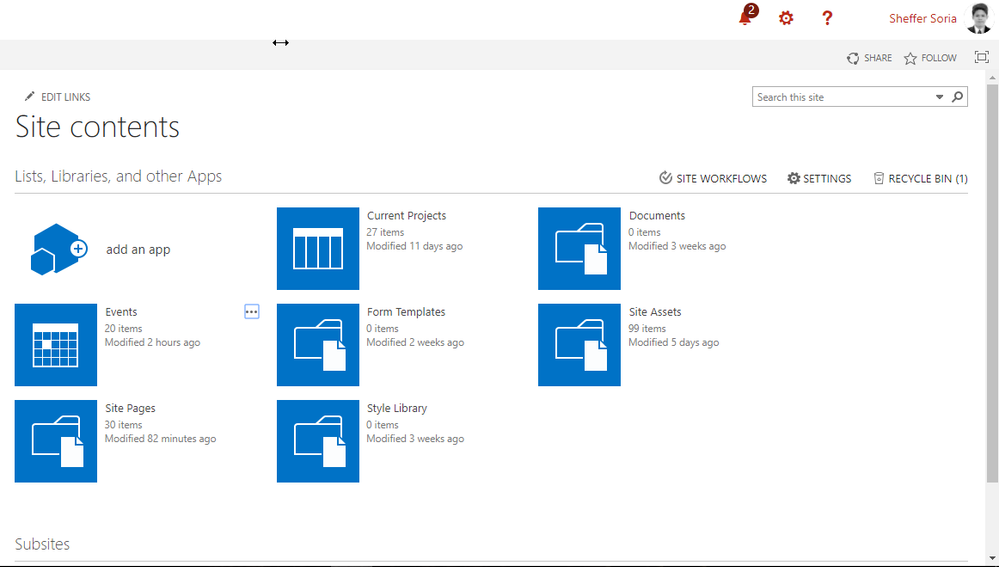Click the Events title link
The height and width of the screenshot is (567, 999).
click(121, 312)
